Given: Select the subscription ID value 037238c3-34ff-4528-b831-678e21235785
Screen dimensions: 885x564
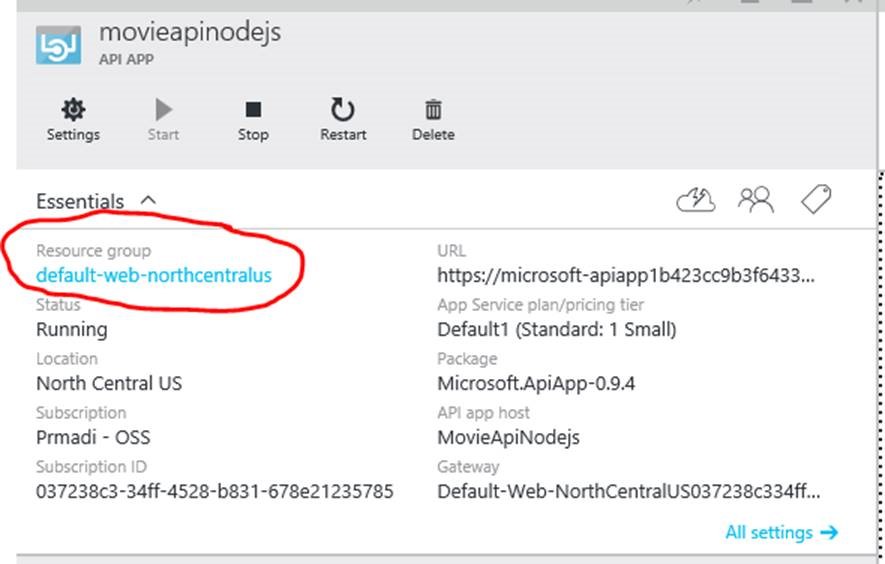Looking at the screenshot, I should pyautogui.click(x=214, y=491).
